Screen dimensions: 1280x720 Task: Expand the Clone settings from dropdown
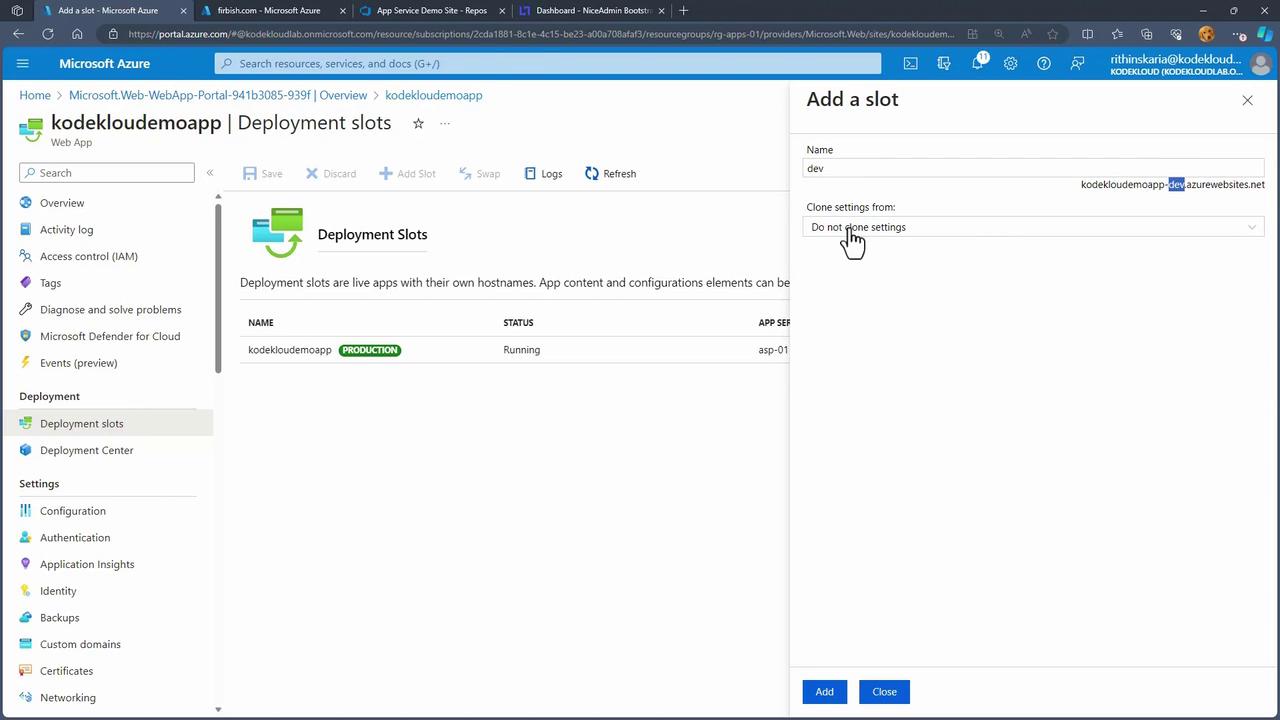1033,227
